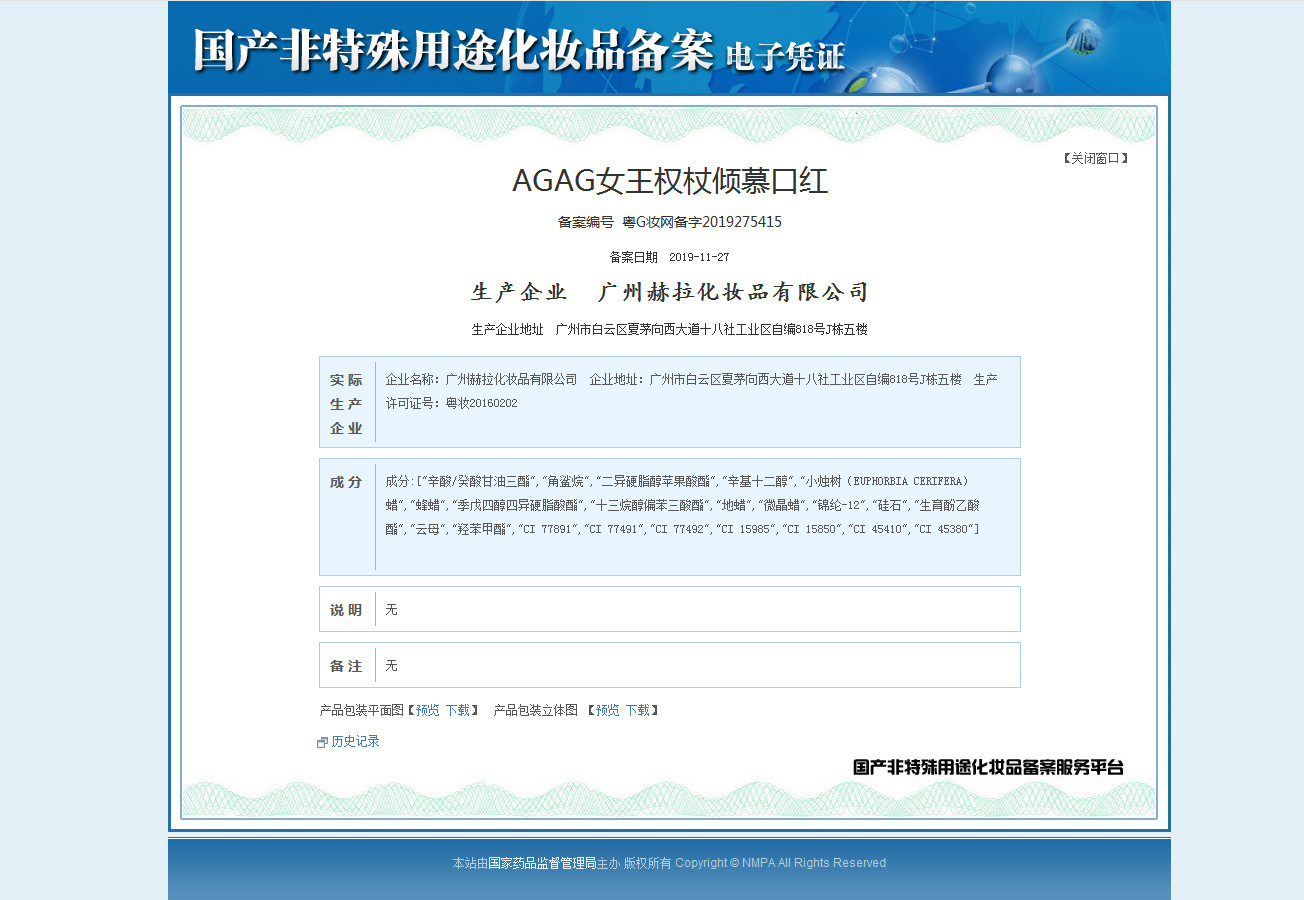Download the 产品包装平面图 image via 下载
Image resolution: width=1304 pixels, height=900 pixels.
pyautogui.click(x=457, y=710)
